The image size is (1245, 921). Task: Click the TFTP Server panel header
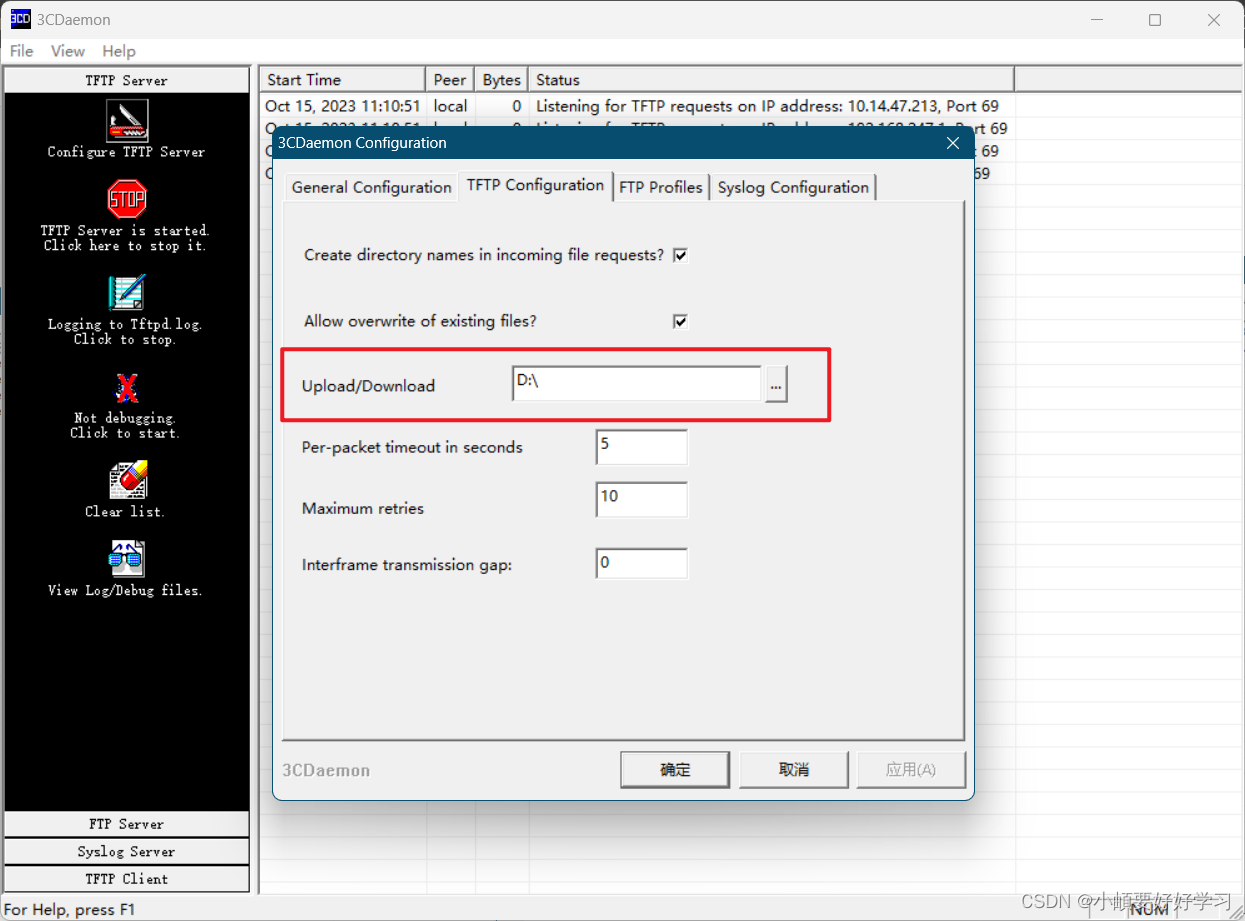point(126,80)
